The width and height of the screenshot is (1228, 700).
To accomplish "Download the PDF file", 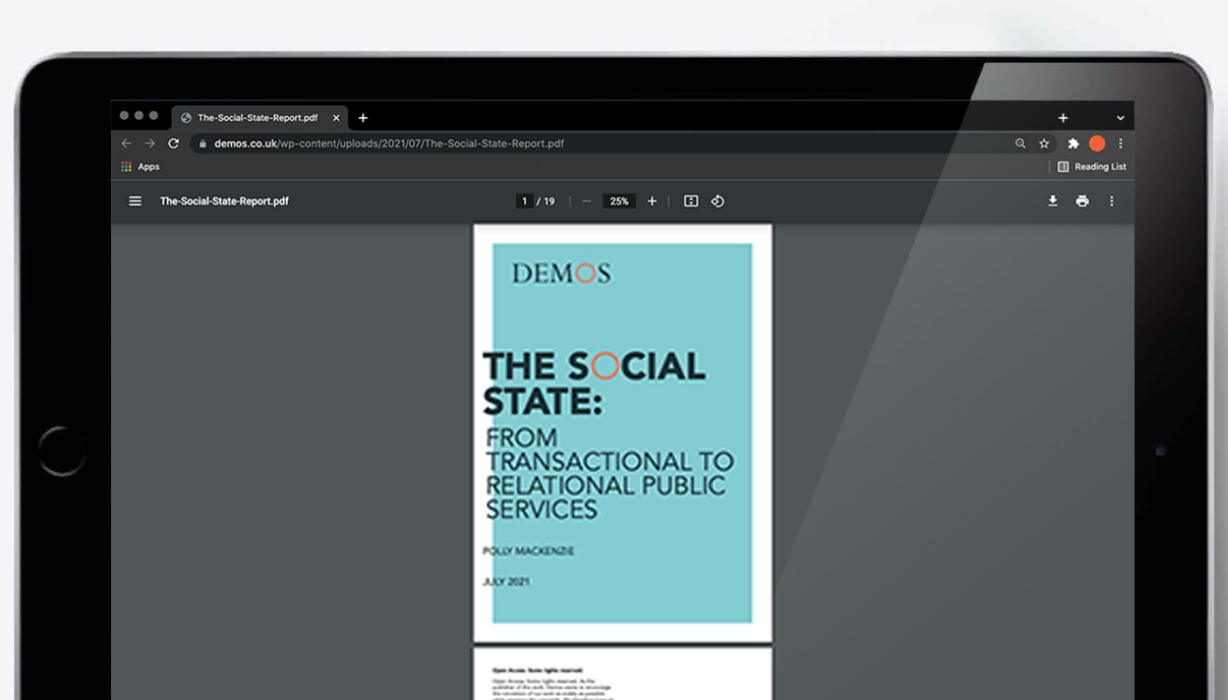I will pyautogui.click(x=1053, y=201).
